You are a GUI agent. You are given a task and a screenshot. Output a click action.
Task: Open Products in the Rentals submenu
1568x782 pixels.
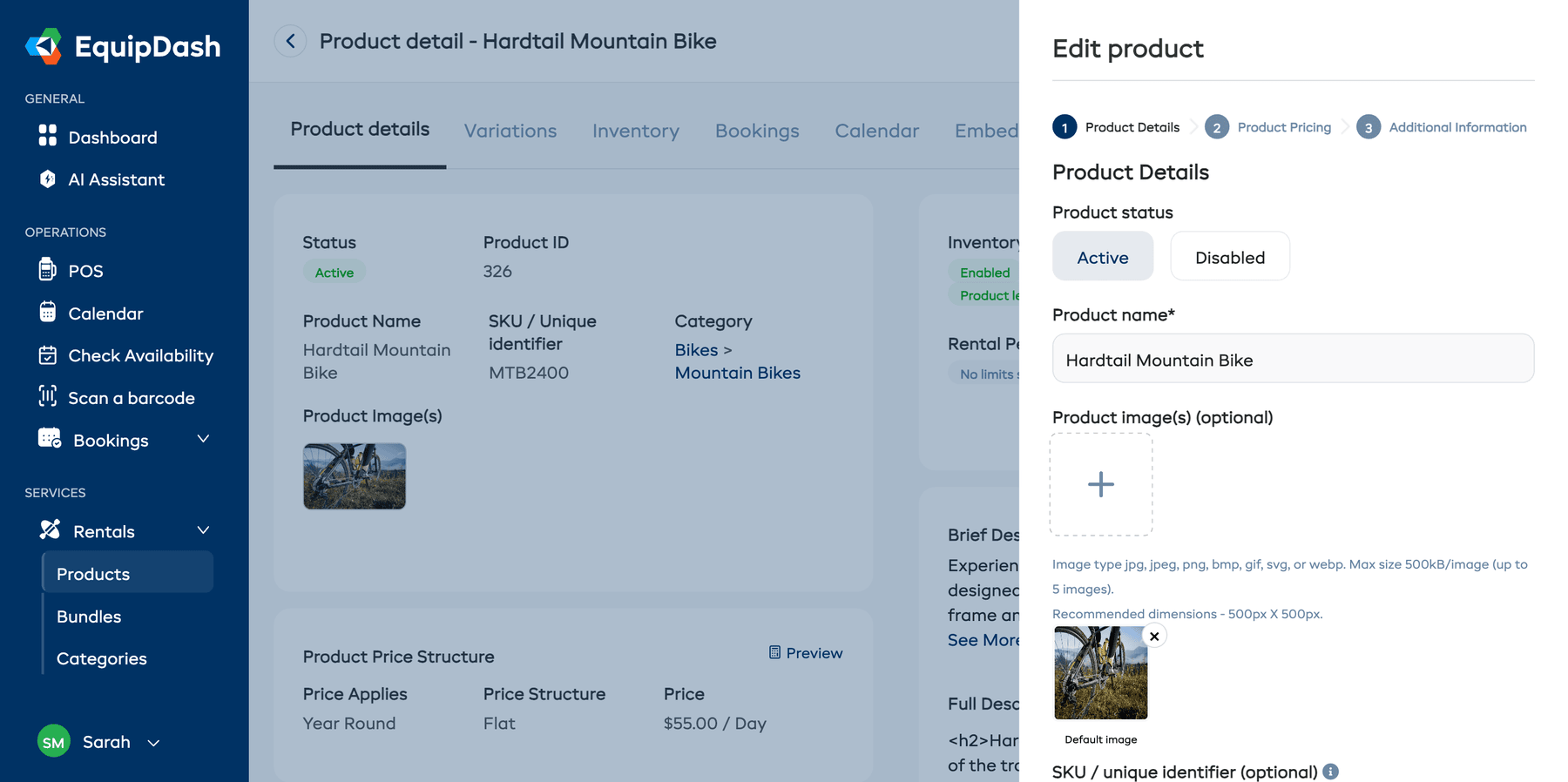pyautogui.click(x=128, y=574)
